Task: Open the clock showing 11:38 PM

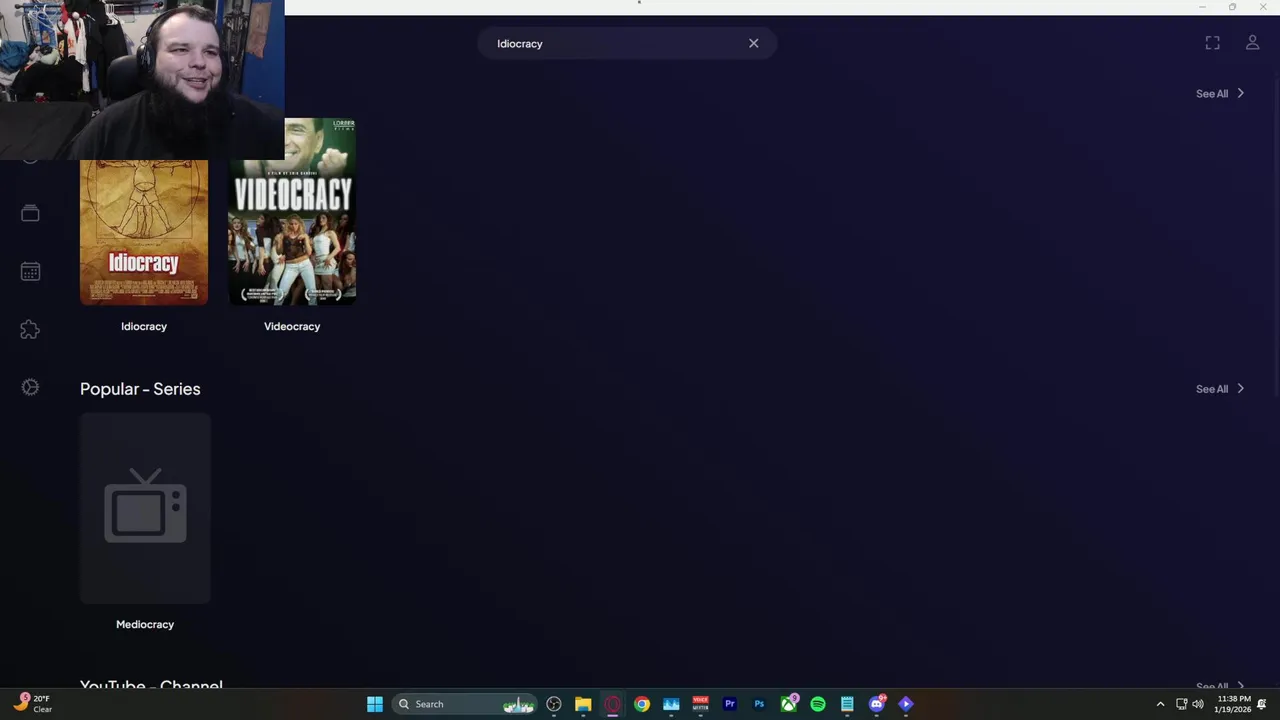Action: 1233,704
